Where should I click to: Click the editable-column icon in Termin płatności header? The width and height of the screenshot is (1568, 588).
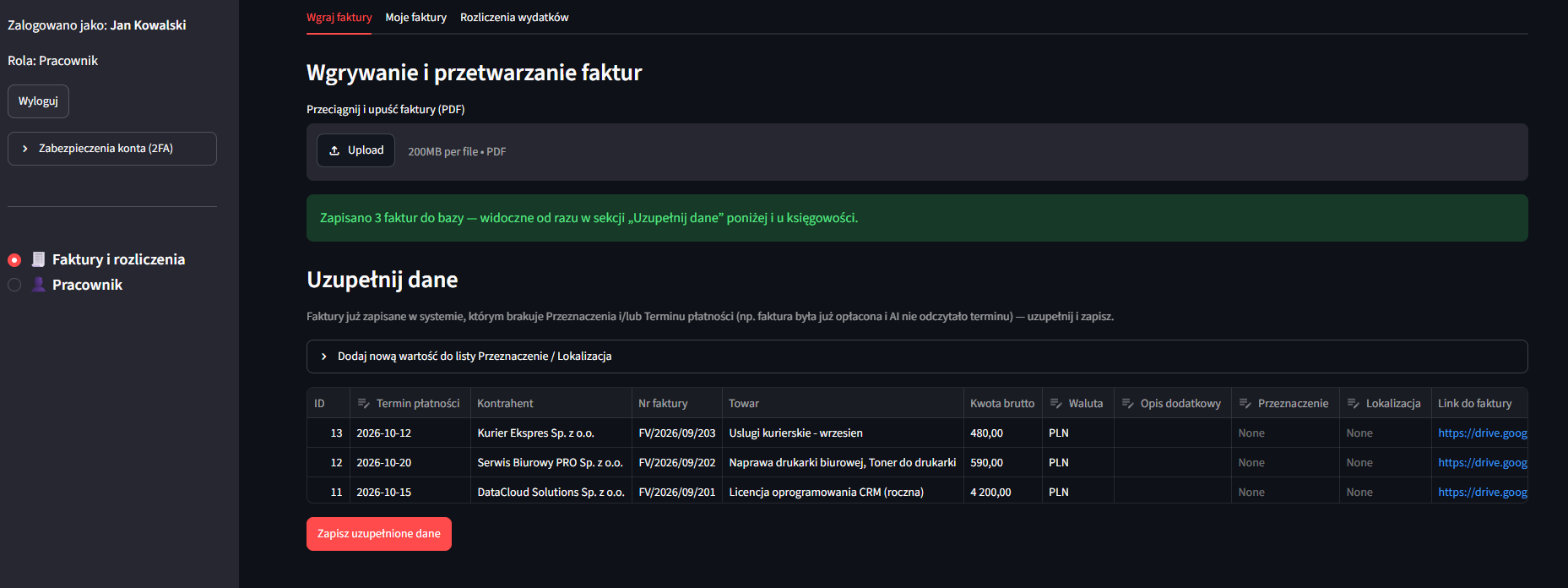click(x=364, y=403)
